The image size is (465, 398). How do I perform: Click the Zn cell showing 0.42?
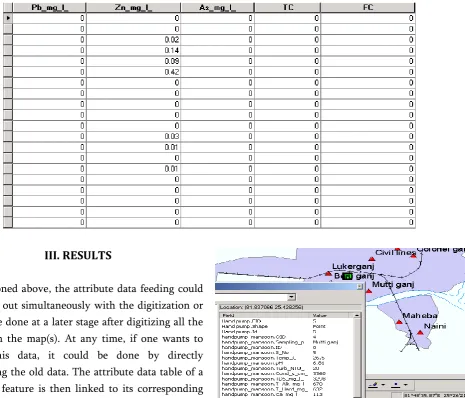coord(133,72)
